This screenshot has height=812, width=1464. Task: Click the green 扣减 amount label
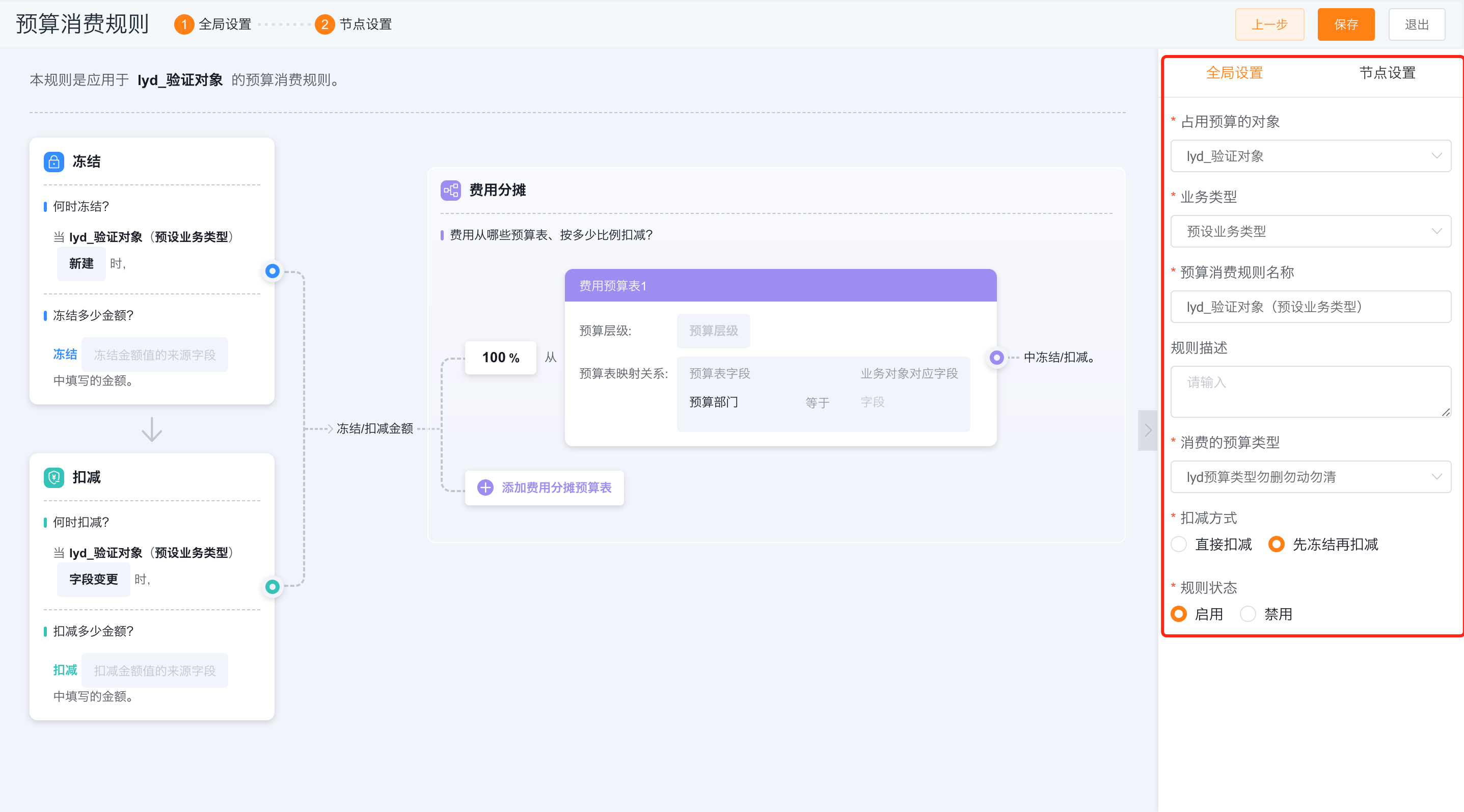(65, 670)
